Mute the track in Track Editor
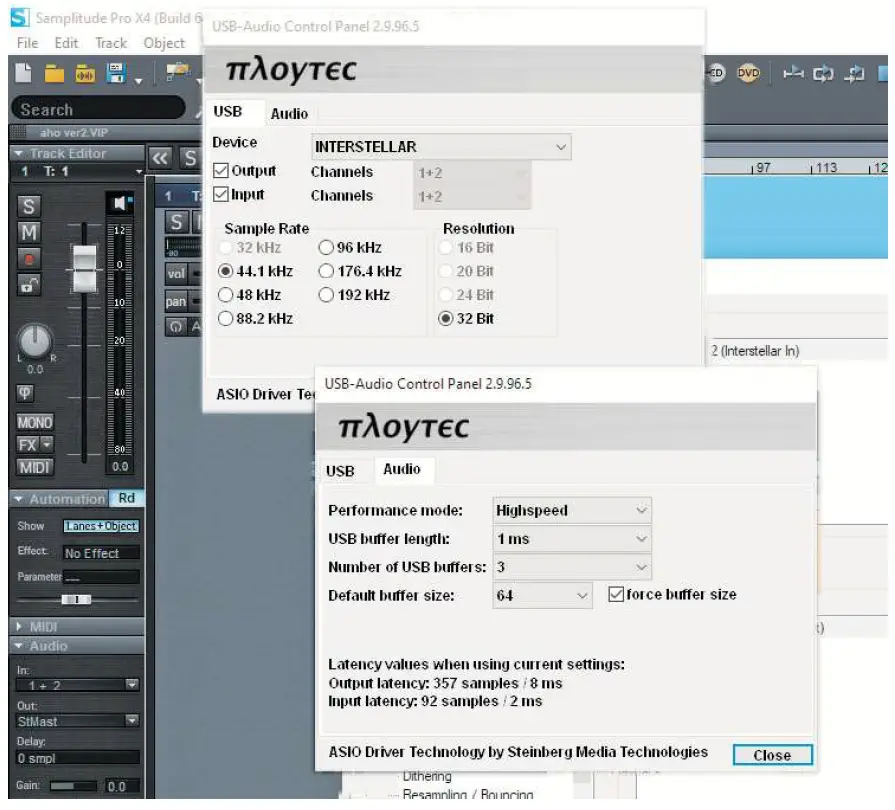895x810 pixels. tap(29, 232)
